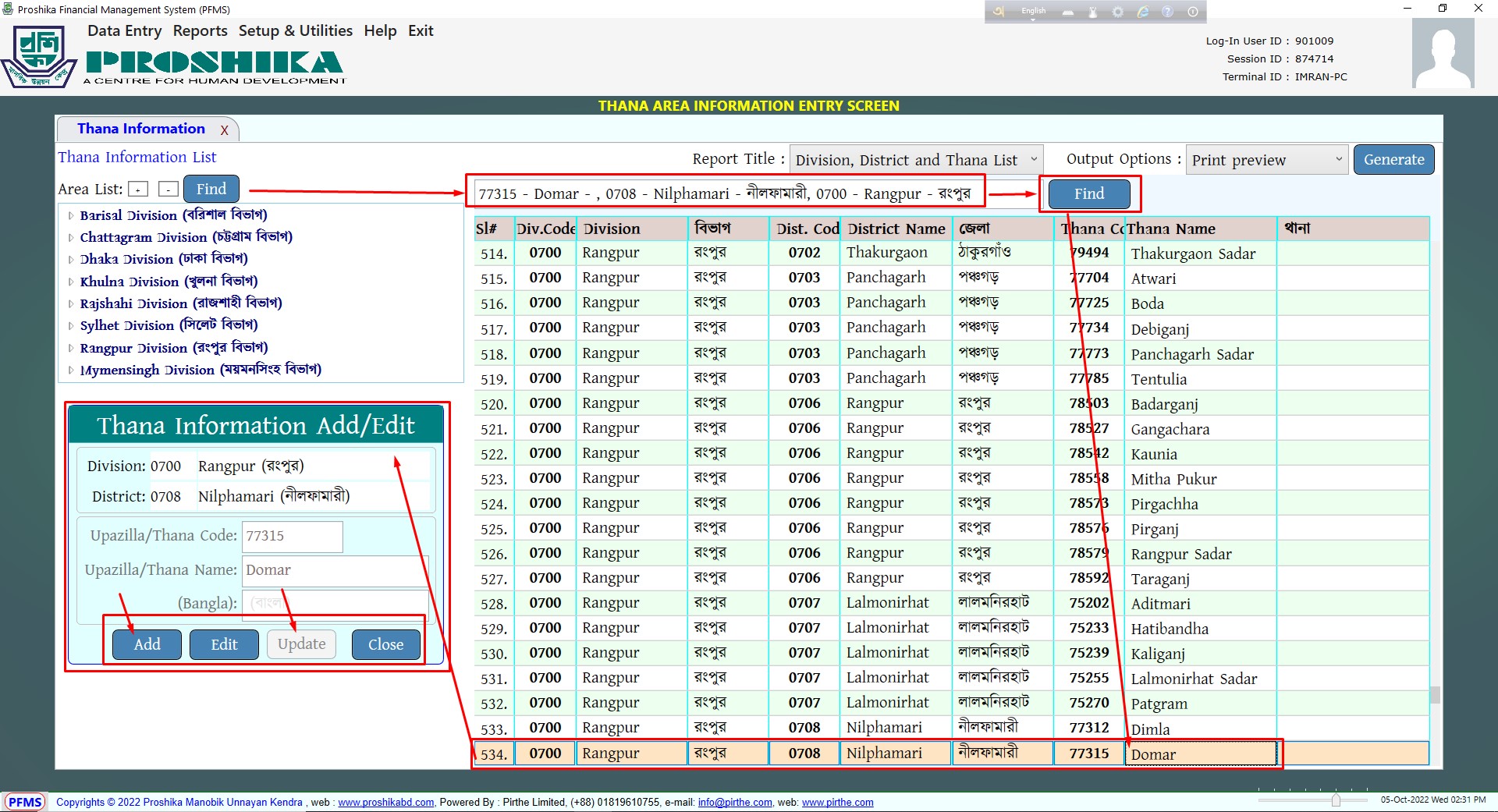Expand Sylhet Division tree node
Image resolution: width=1498 pixels, height=812 pixels.
pyautogui.click(x=71, y=325)
